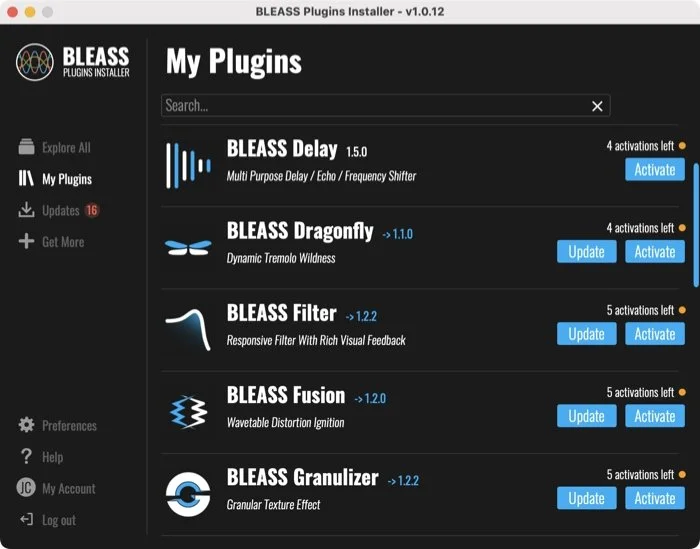Screen dimensions: 700x549
Task: Click 'Granular Texture Effect' description
Action: click(273, 504)
